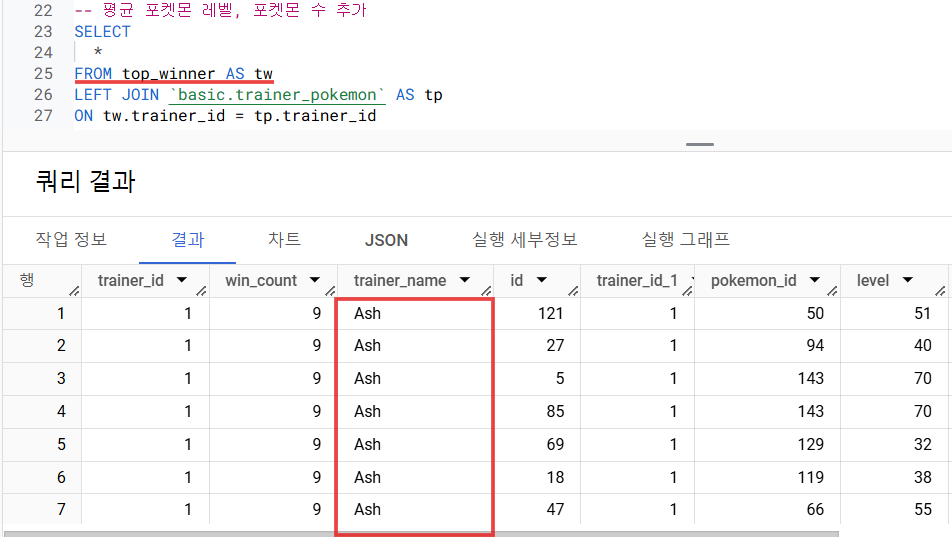This screenshot has width=952, height=537.
Task: Switch to the JSON tab
Action: coord(386,241)
